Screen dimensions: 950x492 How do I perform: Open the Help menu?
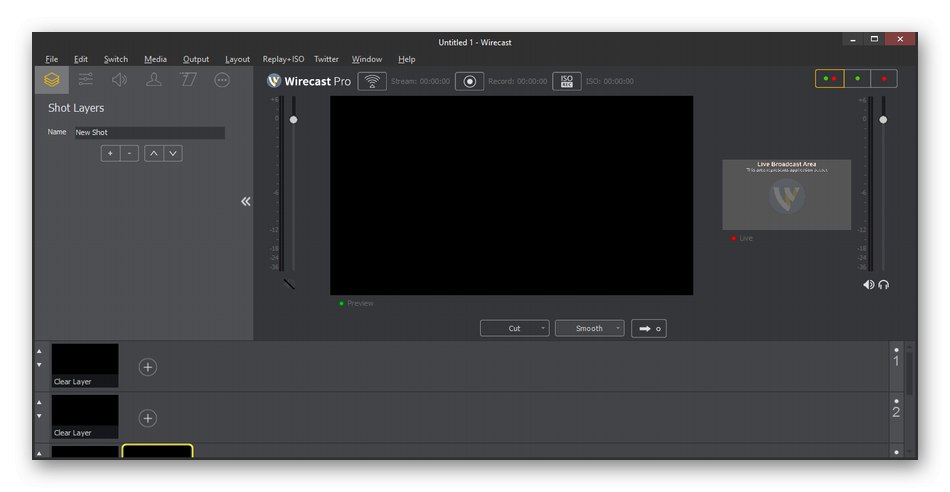coord(407,59)
